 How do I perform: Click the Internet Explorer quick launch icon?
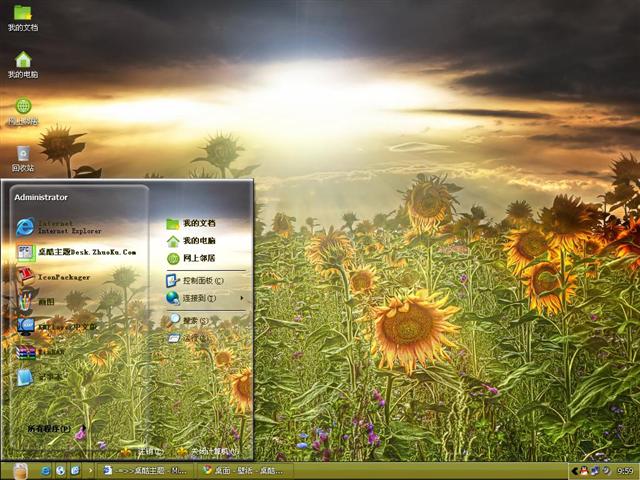(45, 470)
